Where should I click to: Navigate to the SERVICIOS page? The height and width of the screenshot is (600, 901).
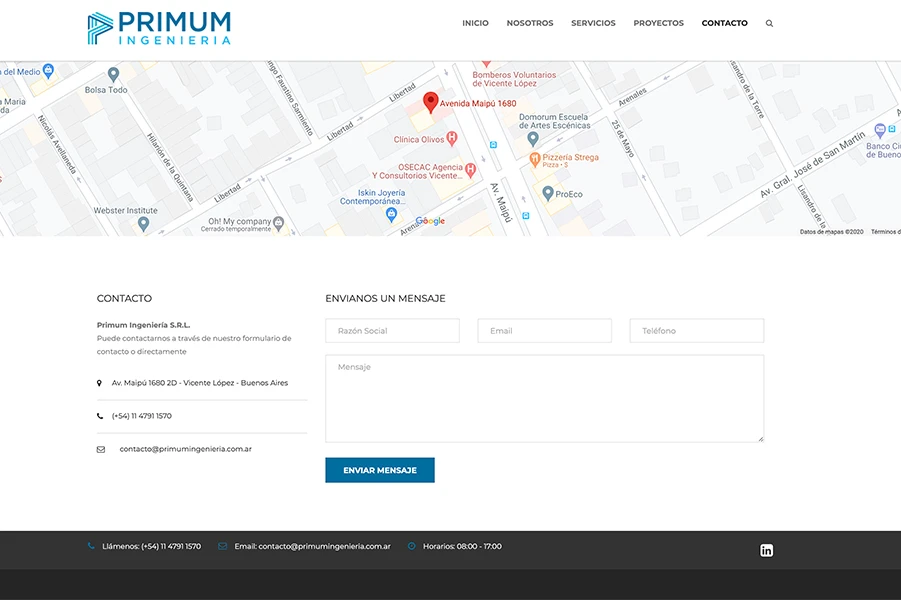[x=593, y=23]
